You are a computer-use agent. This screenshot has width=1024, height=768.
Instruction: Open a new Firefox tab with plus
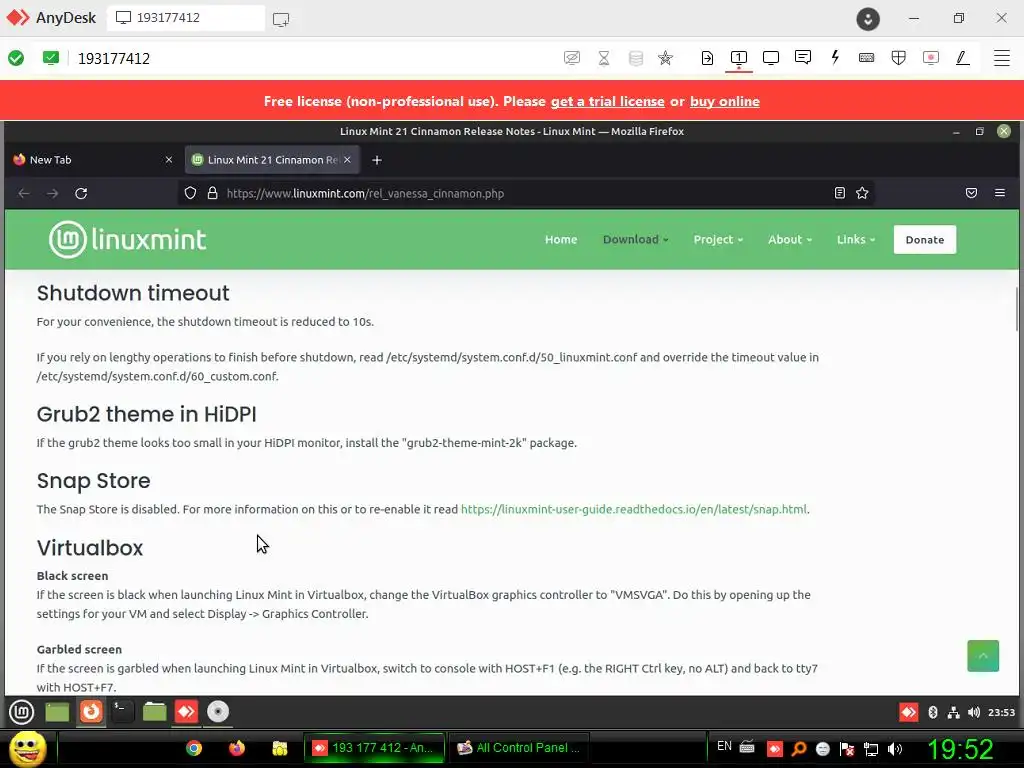pyautogui.click(x=377, y=160)
